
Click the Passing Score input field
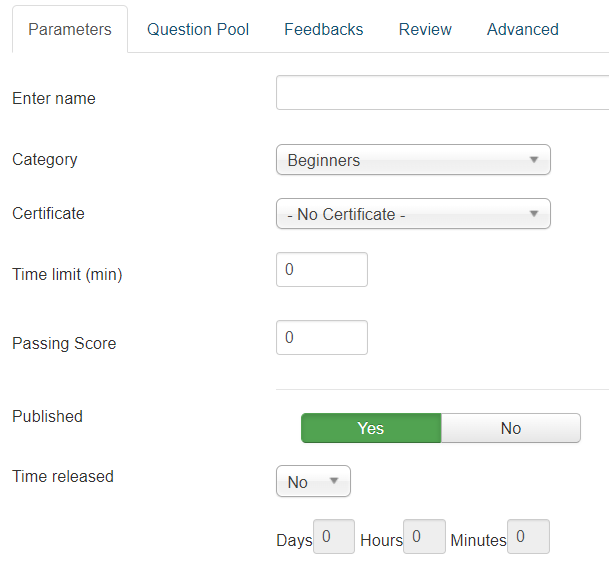(321, 338)
